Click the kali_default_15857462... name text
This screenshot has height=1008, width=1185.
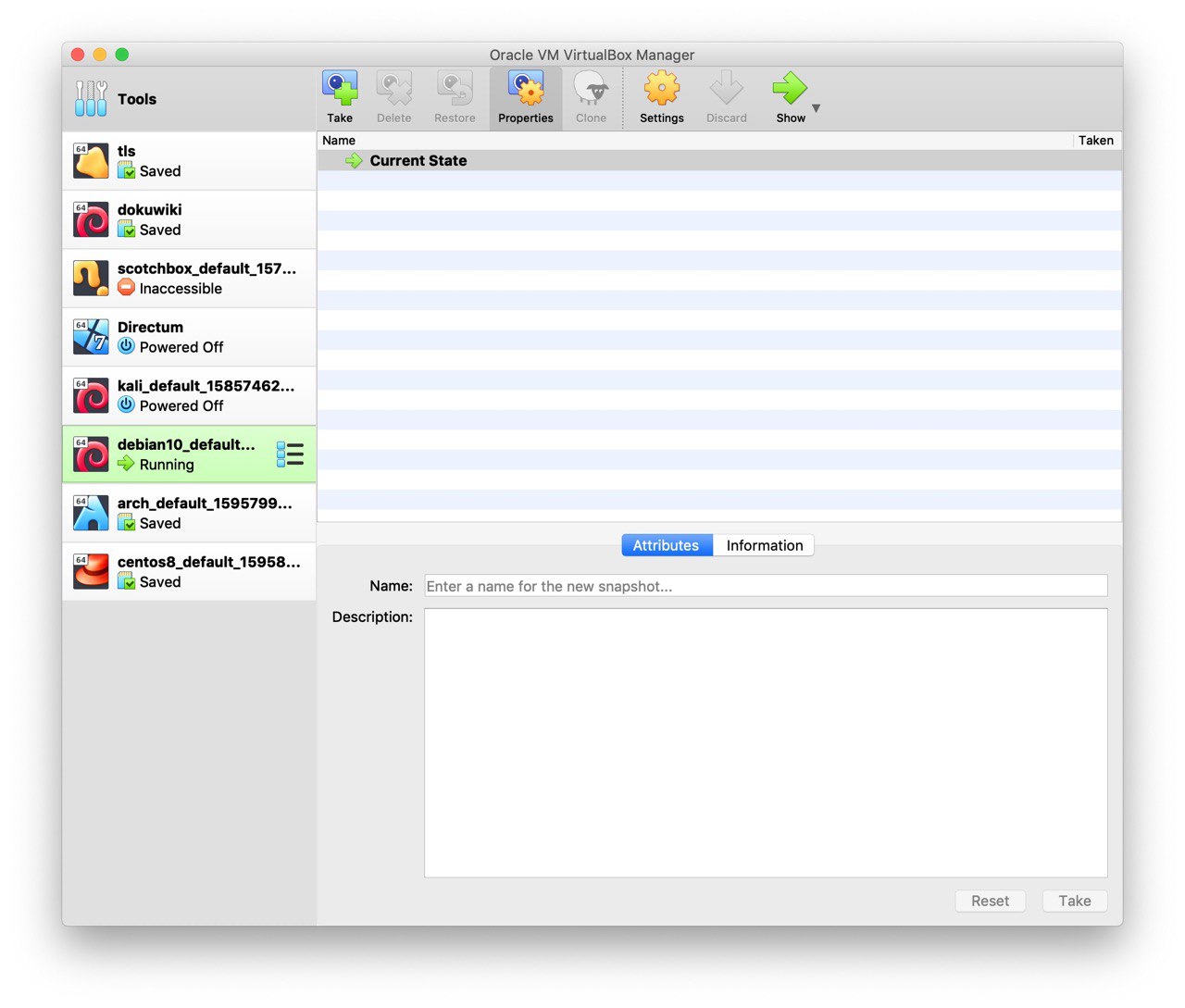[x=206, y=386]
